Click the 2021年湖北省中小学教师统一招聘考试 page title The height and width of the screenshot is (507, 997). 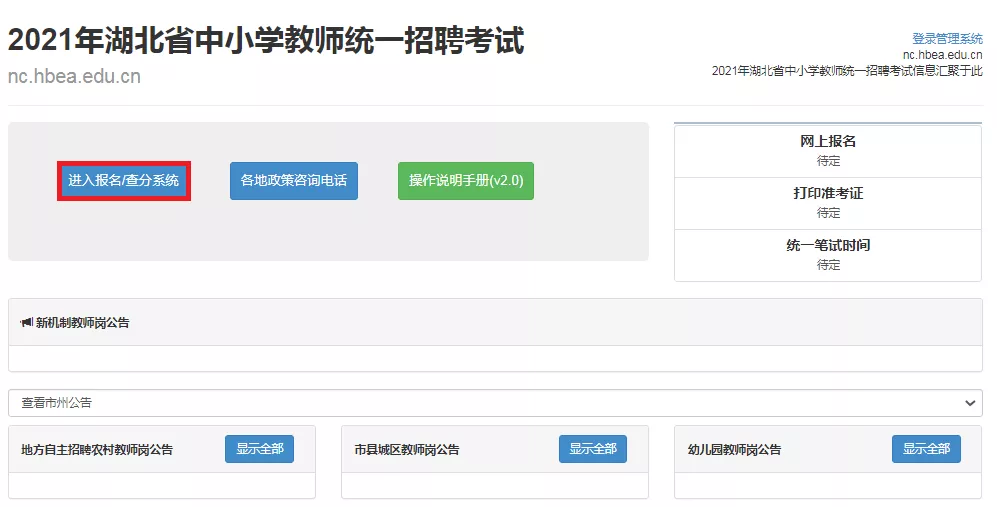point(266,40)
